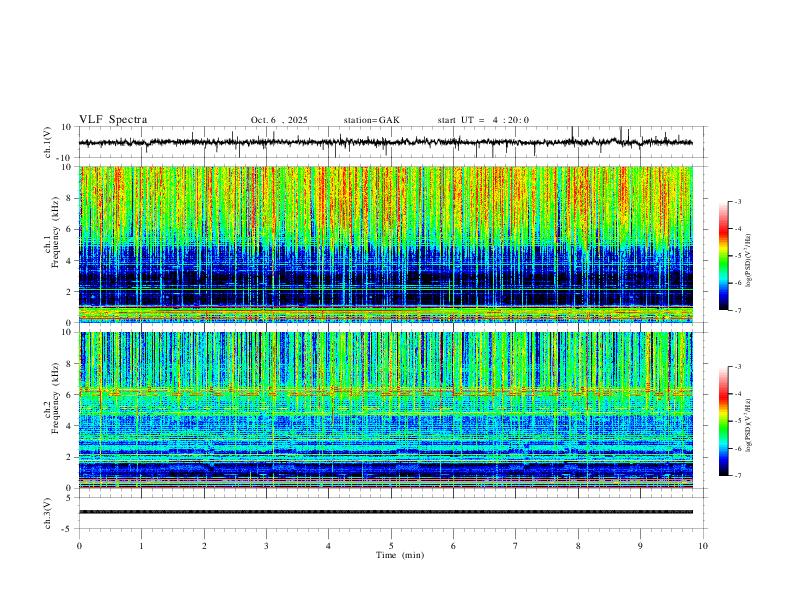Click the "ch.1(V)" waveform axis label
The image size is (792, 612).
click(x=48, y=142)
